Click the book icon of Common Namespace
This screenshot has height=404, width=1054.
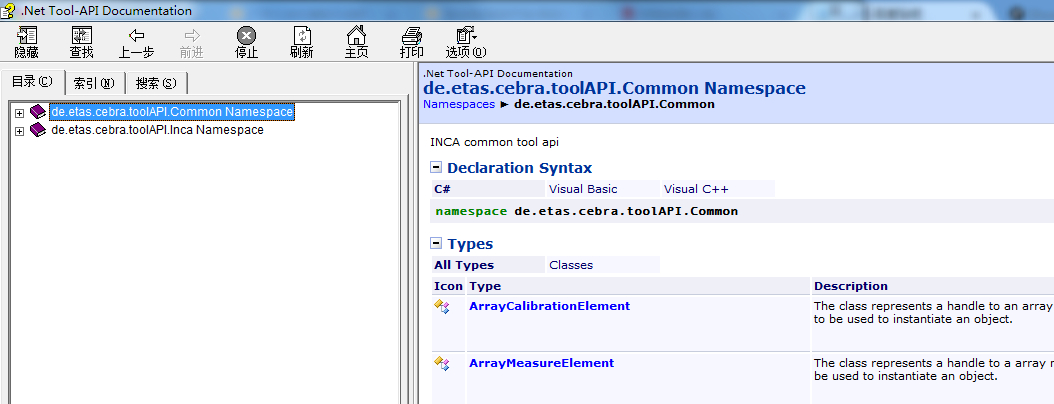pyautogui.click(x=38, y=112)
